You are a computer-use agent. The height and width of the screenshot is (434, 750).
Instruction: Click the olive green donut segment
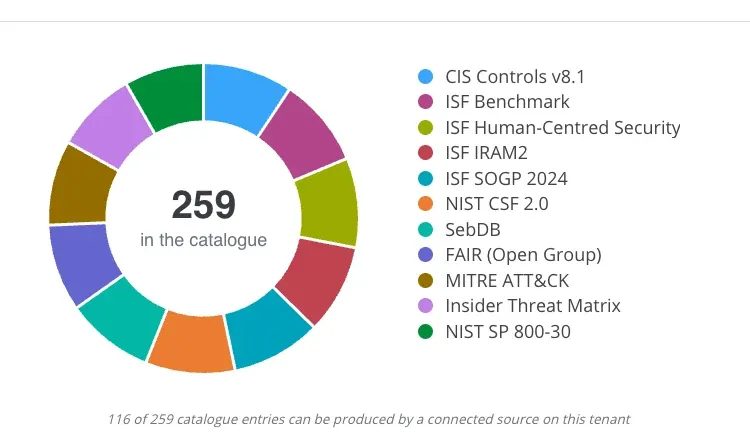(x=329, y=203)
